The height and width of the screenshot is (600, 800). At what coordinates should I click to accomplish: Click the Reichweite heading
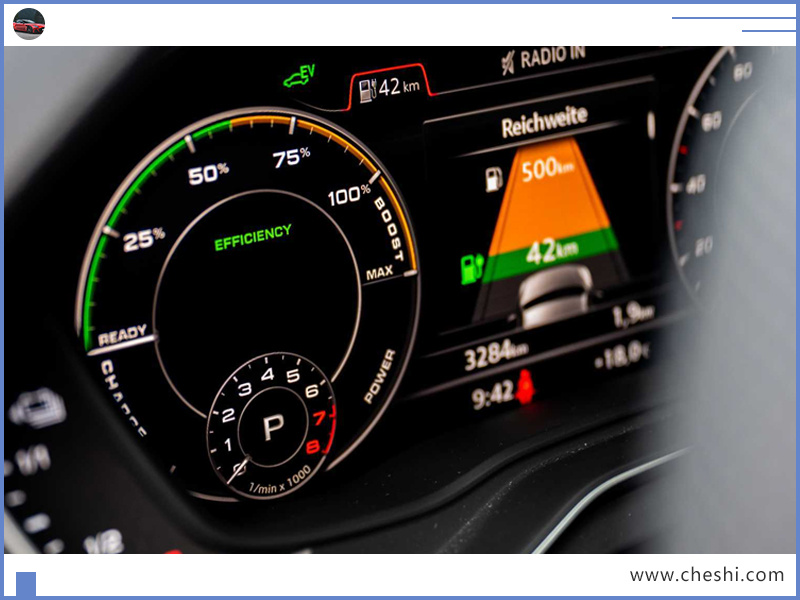tap(544, 122)
